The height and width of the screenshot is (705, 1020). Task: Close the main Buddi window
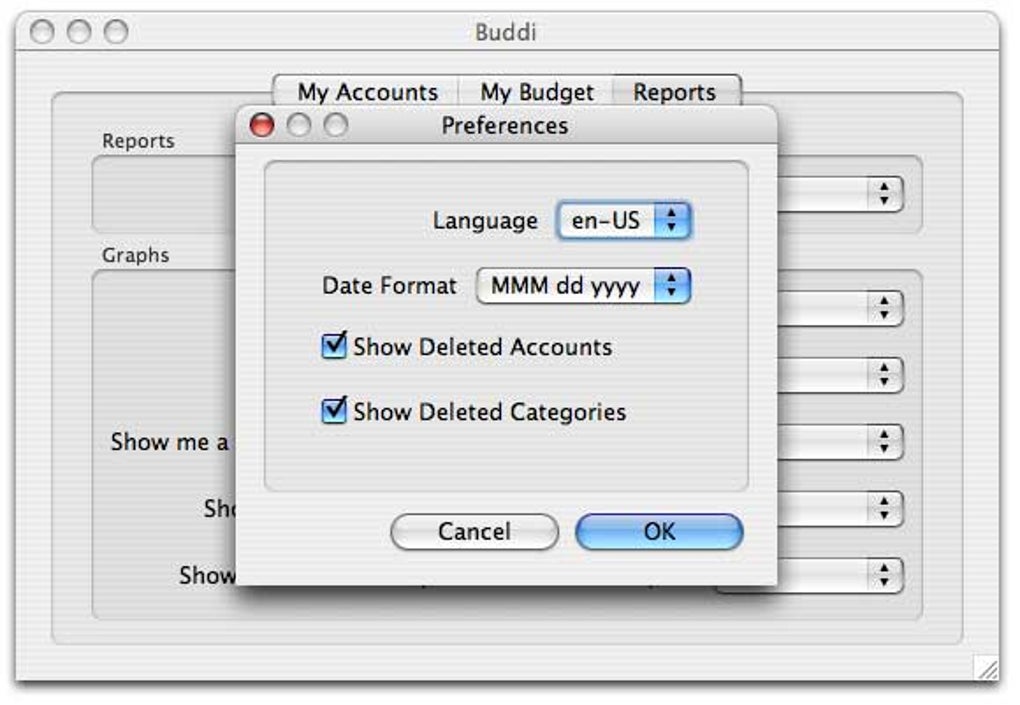point(42,31)
